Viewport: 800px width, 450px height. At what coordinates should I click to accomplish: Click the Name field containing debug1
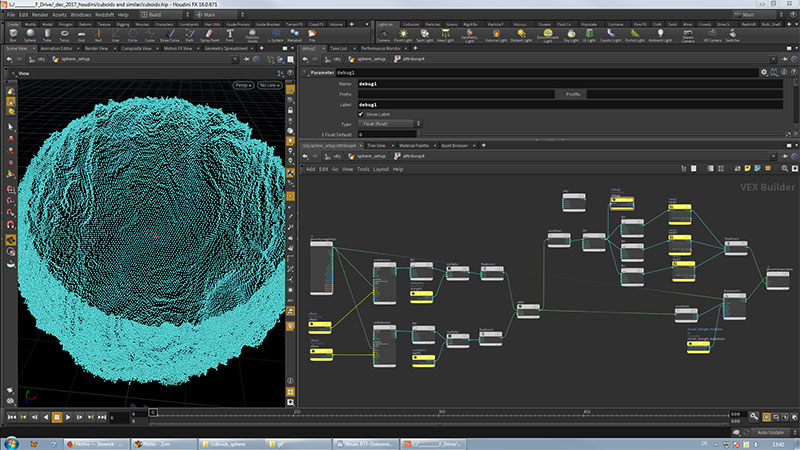tap(570, 84)
